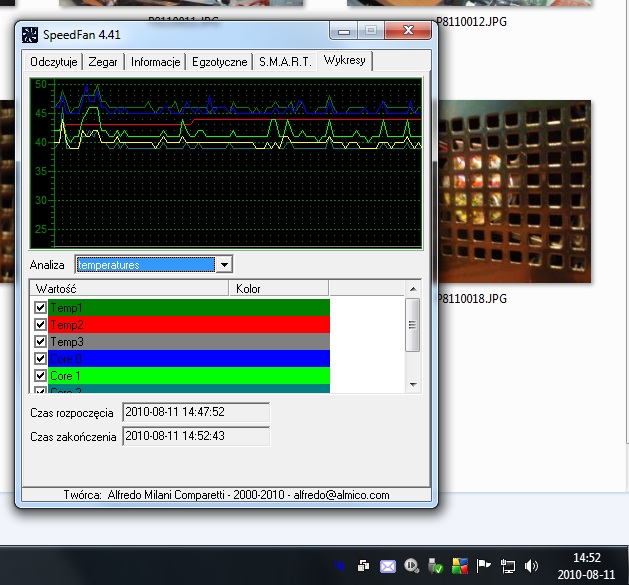Click the temperature graph area
The height and width of the screenshot is (585, 629).
226,163
